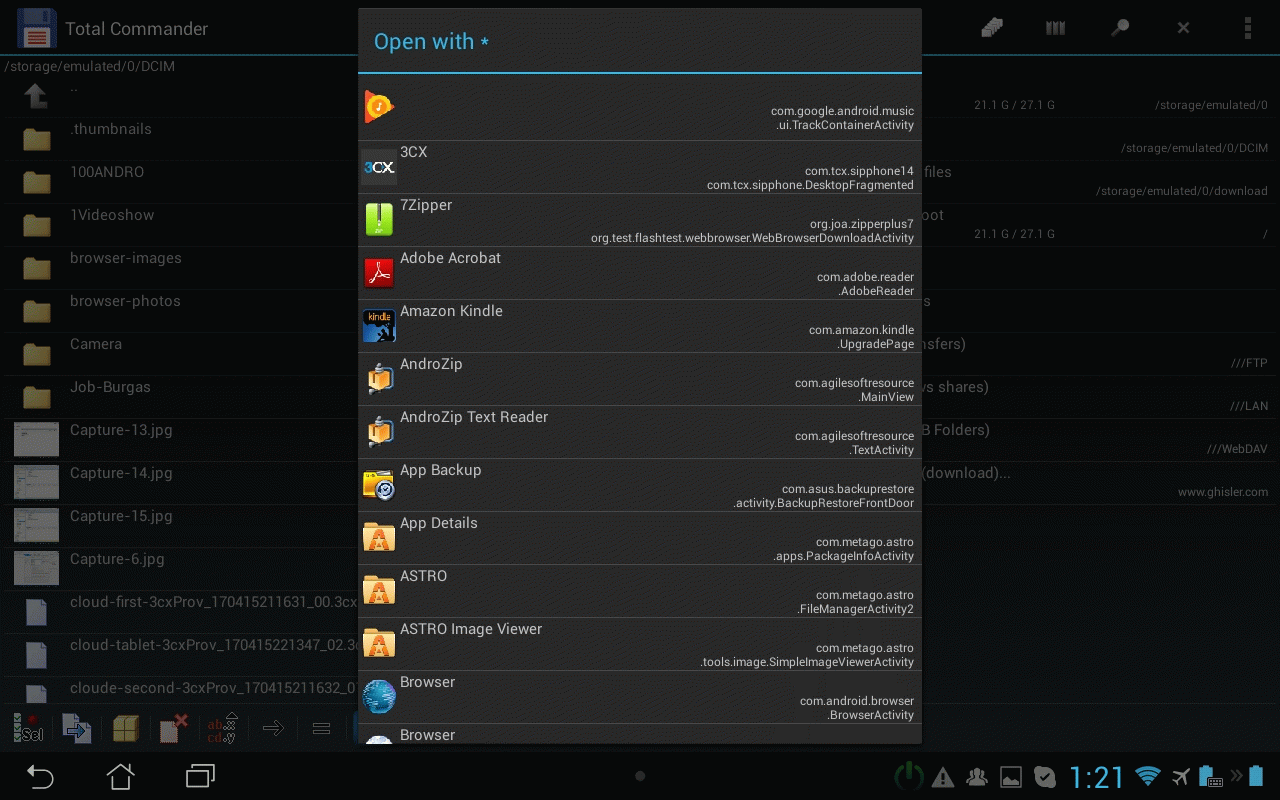This screenshot has height=800, width=1280.
Task: Tap the 1:21 clock in the status bar
Action: [x=1097, y=777]
